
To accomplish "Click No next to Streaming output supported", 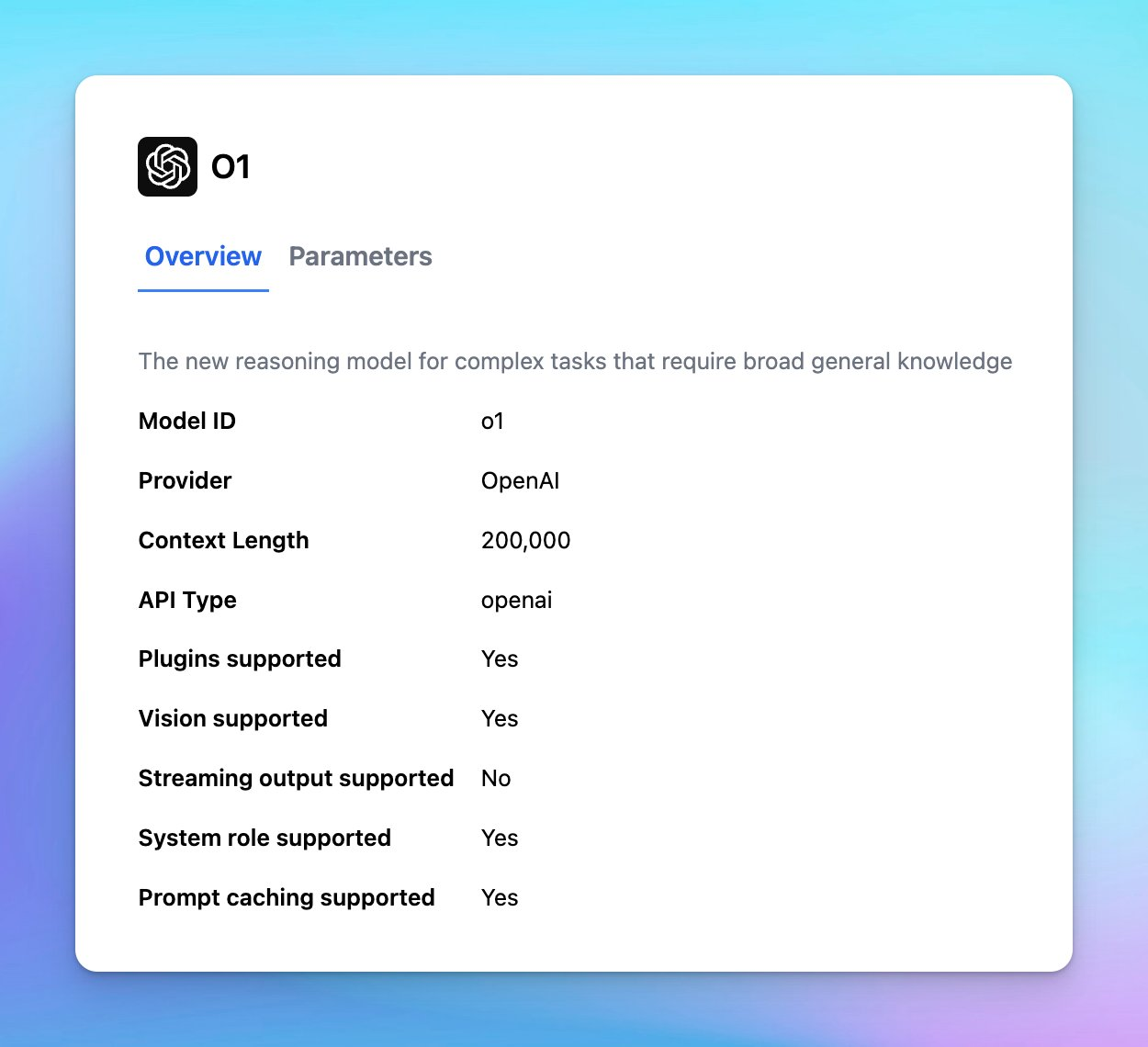I will click(496, 778).
